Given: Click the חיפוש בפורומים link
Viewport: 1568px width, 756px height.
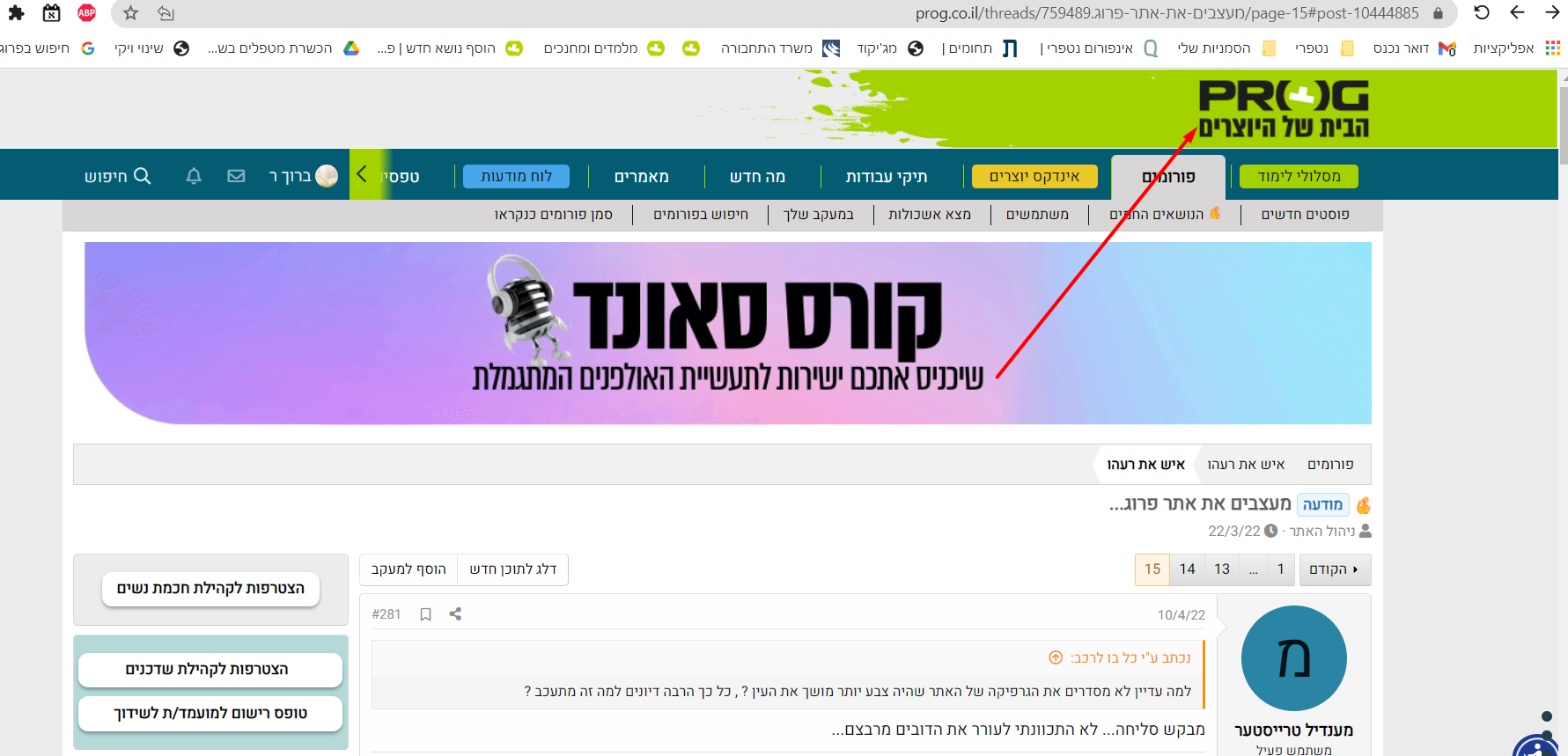Looking at the screenshot, I should click(x=701, y=214).
